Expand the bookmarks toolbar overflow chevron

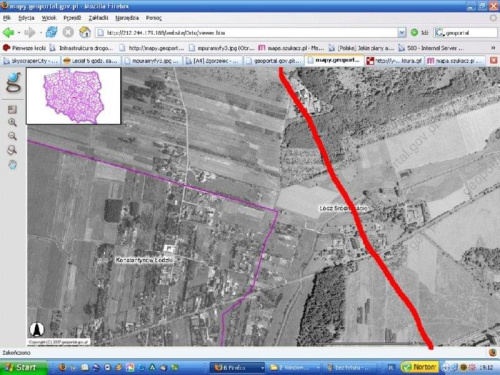tap(493, 48)
